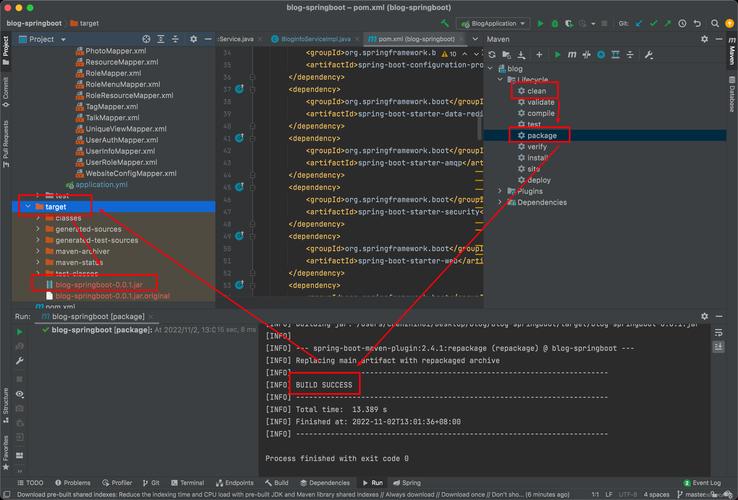738x500 pixels.
Task: Open Project panel gear settings
Action: tap(193, 39)
